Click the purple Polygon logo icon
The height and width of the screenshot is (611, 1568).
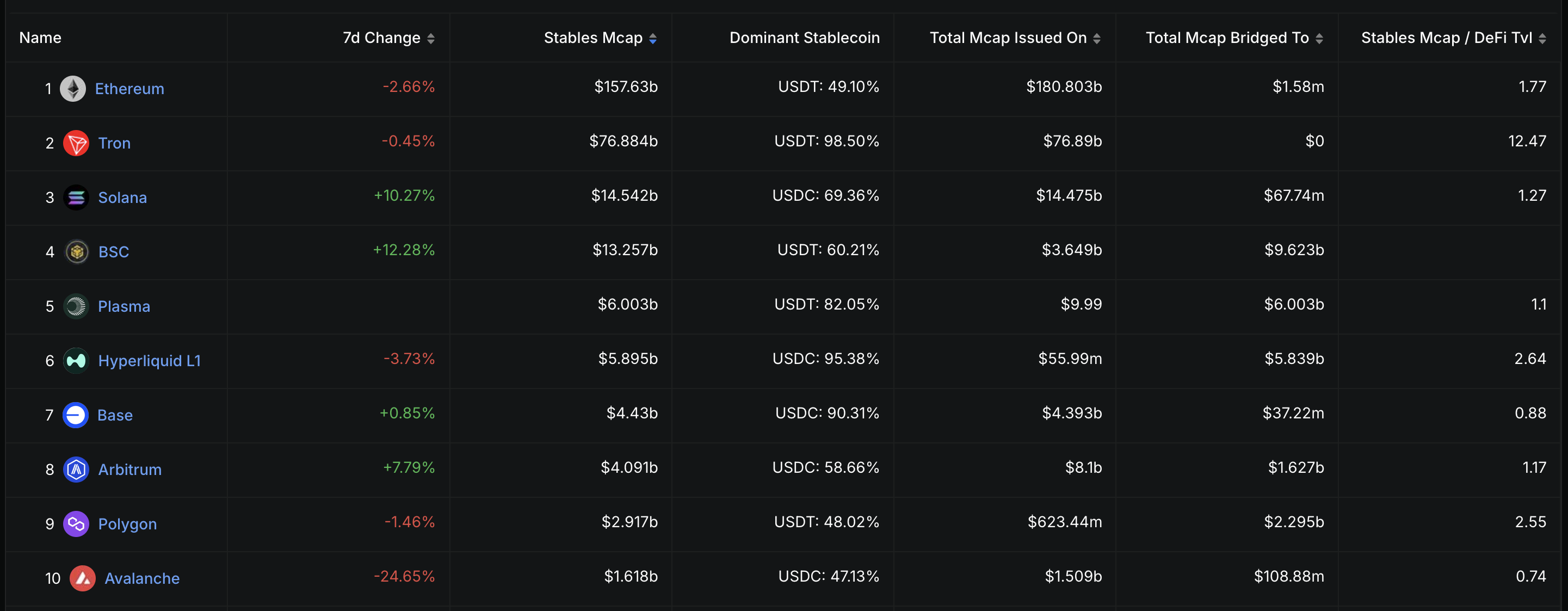click(x=76, y=524)
